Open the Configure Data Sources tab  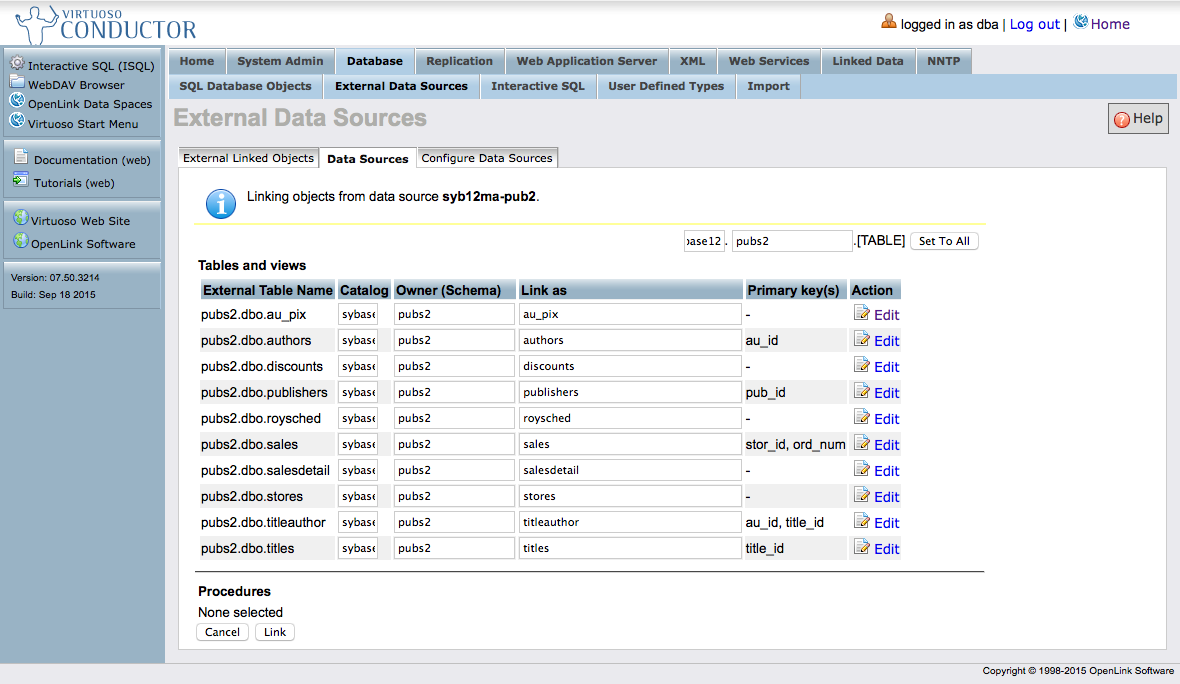pos(487,158)
